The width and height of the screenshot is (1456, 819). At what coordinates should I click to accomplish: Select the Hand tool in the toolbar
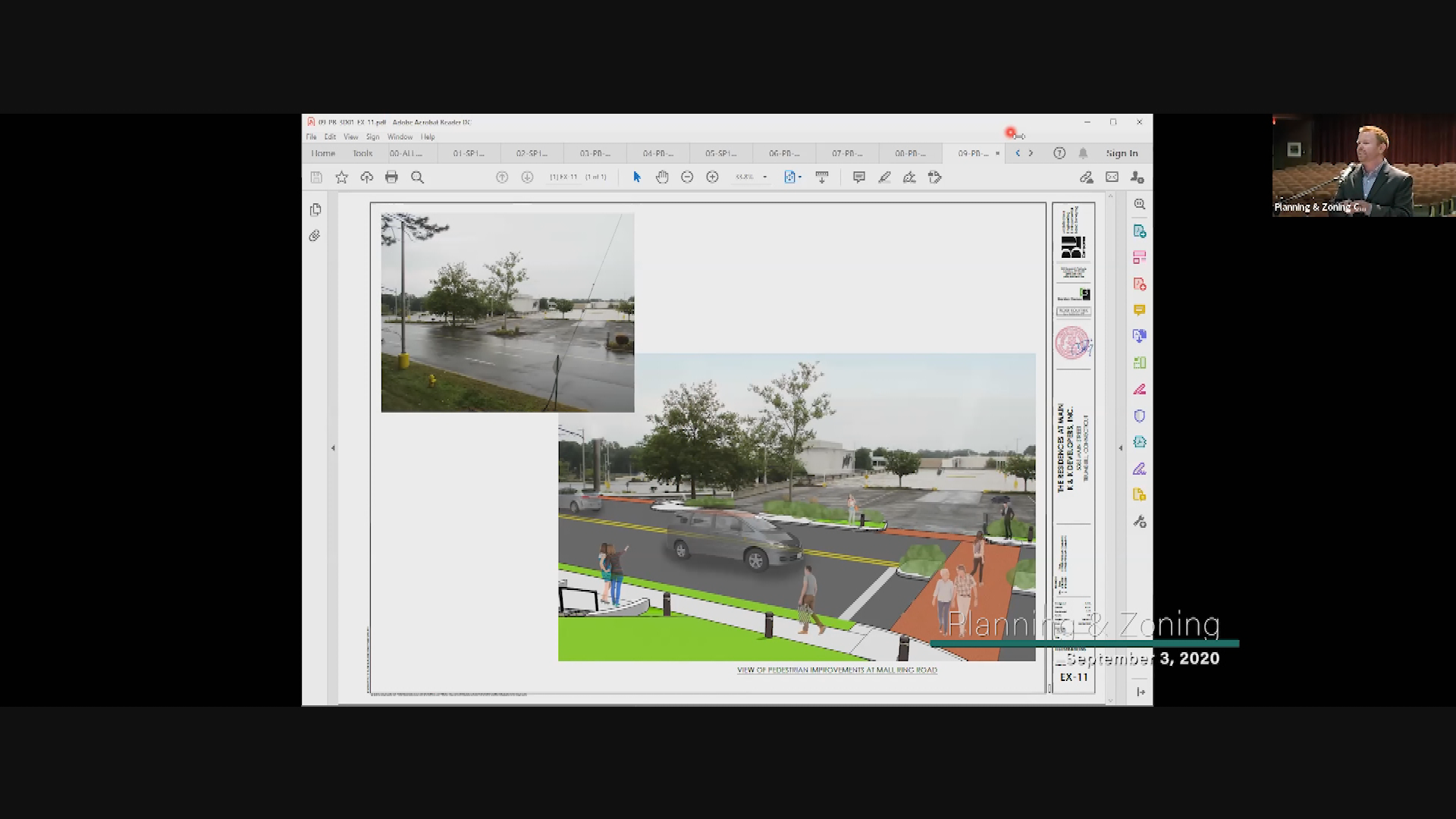[x=661, y=177]
